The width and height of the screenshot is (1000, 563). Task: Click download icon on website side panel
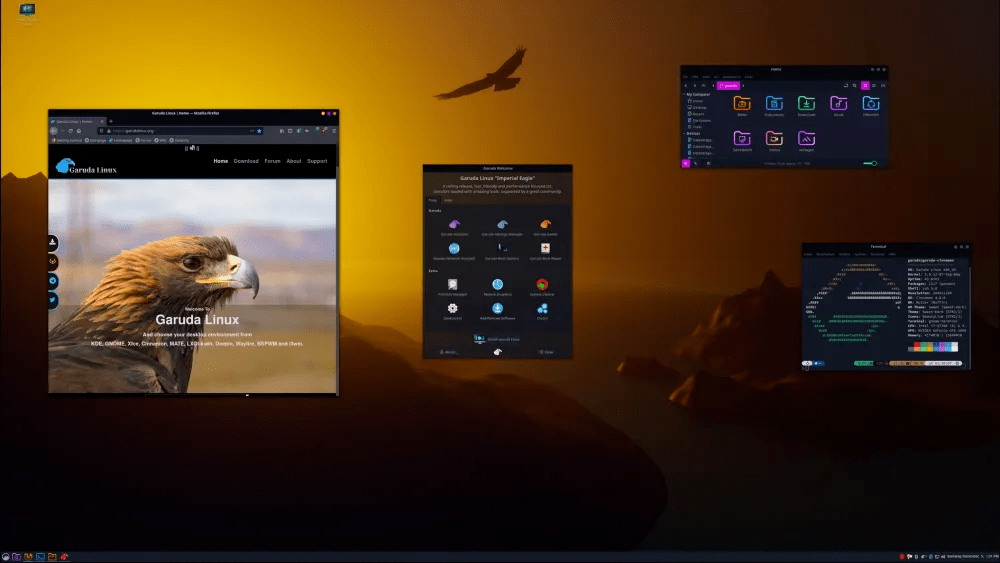[52, 242]
